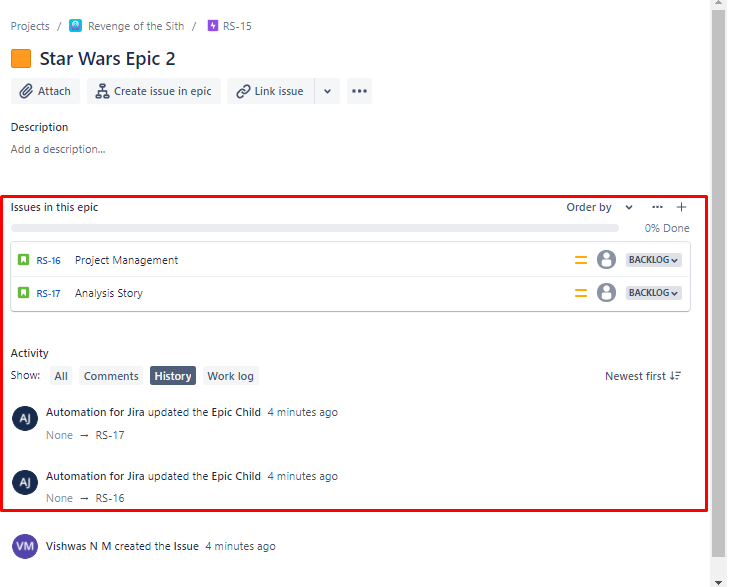The image size is (730, 587).
Task: Click the orange epic color square
Action: 21,59
